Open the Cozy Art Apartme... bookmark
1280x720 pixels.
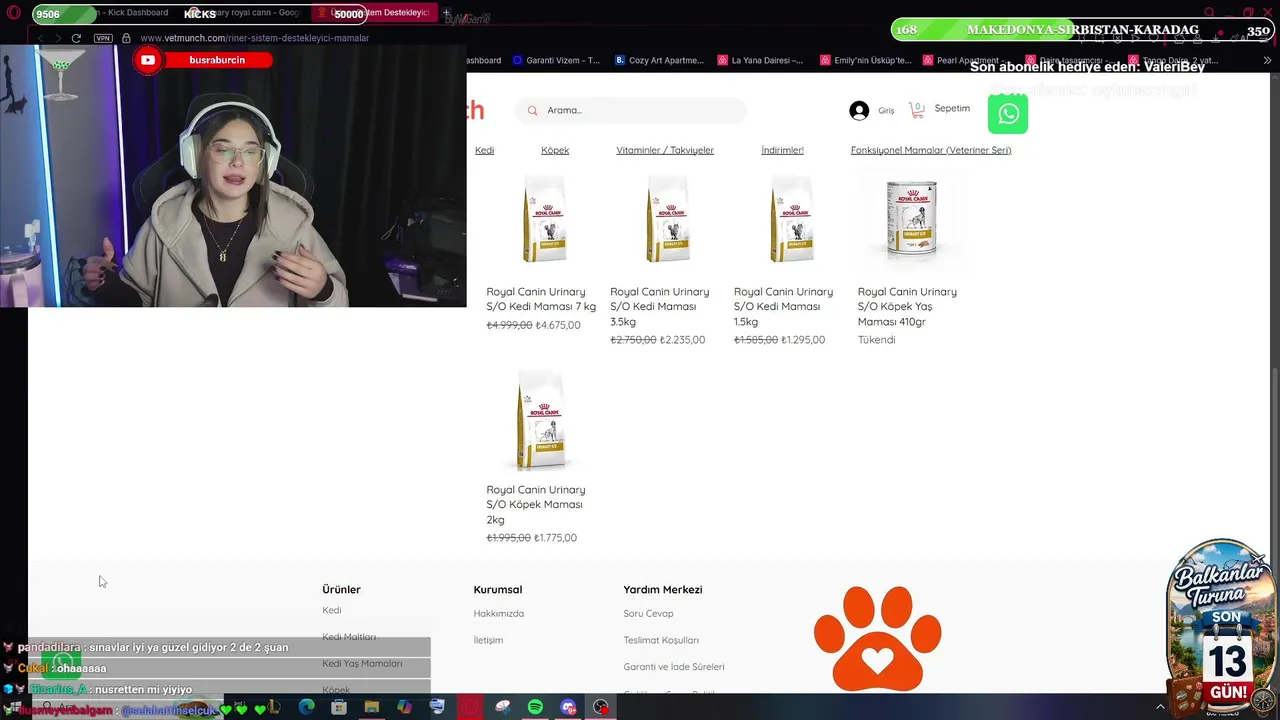tap(659, 60)
